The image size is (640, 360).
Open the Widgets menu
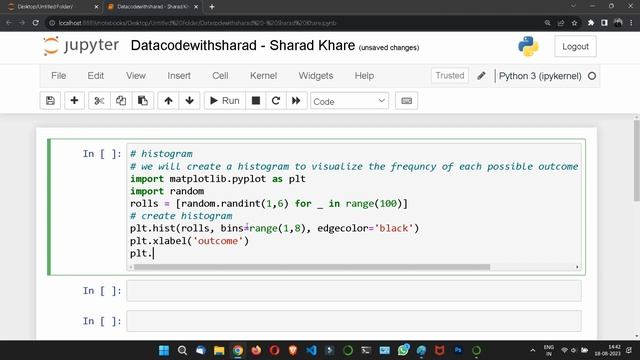(x=316, y=76)
